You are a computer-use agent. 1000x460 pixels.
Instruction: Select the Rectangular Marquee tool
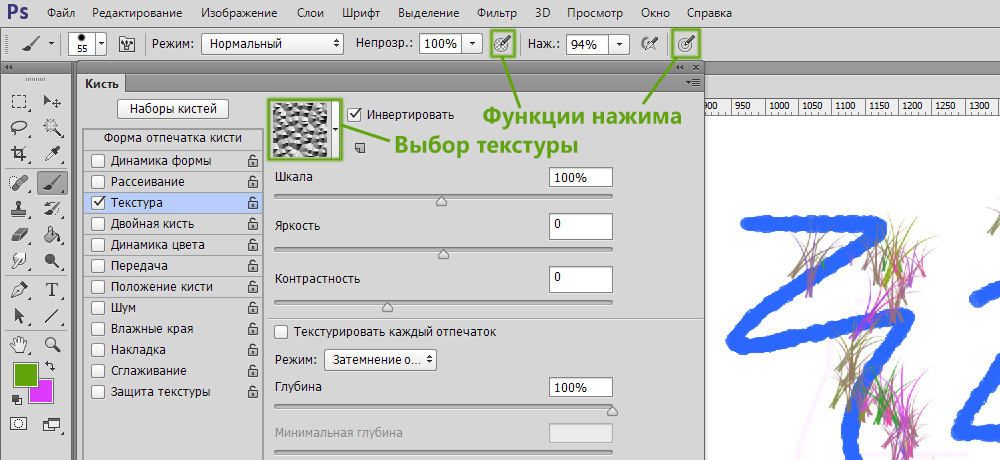[x=20, y=102]
